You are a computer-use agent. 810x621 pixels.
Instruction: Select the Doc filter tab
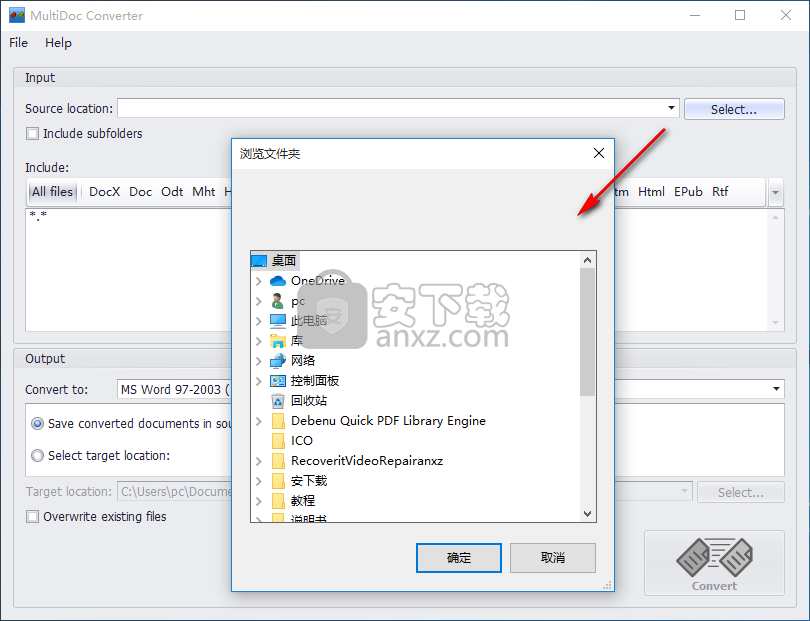[x=141, y=192]
